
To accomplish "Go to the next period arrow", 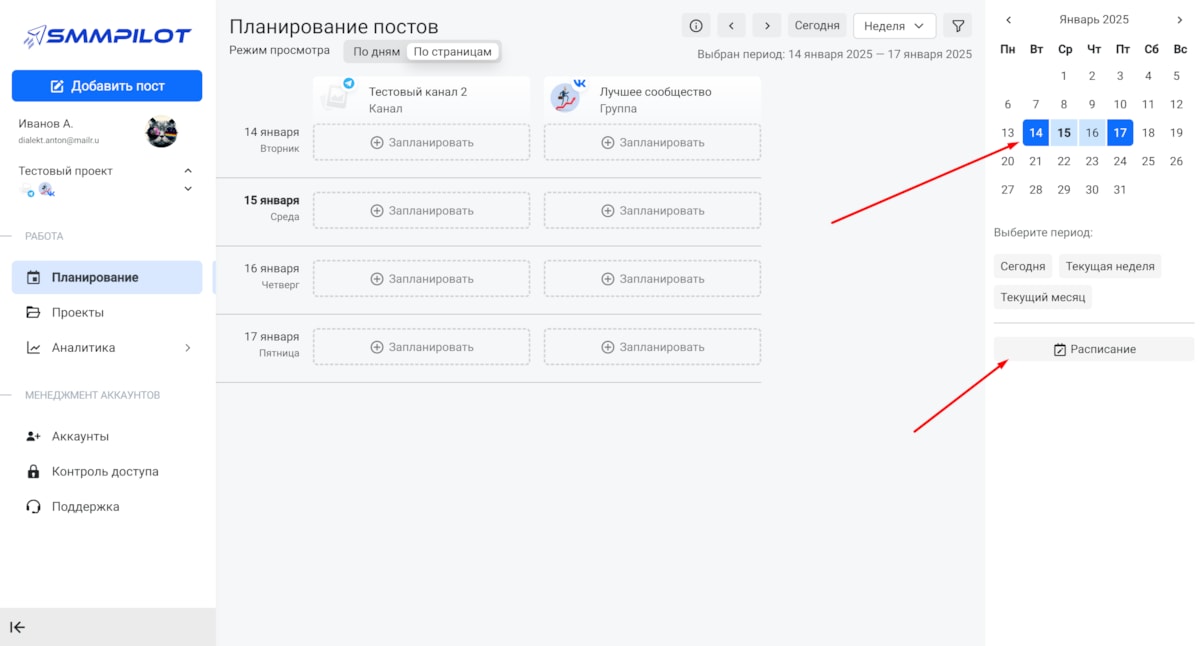I will click(767, 26).
